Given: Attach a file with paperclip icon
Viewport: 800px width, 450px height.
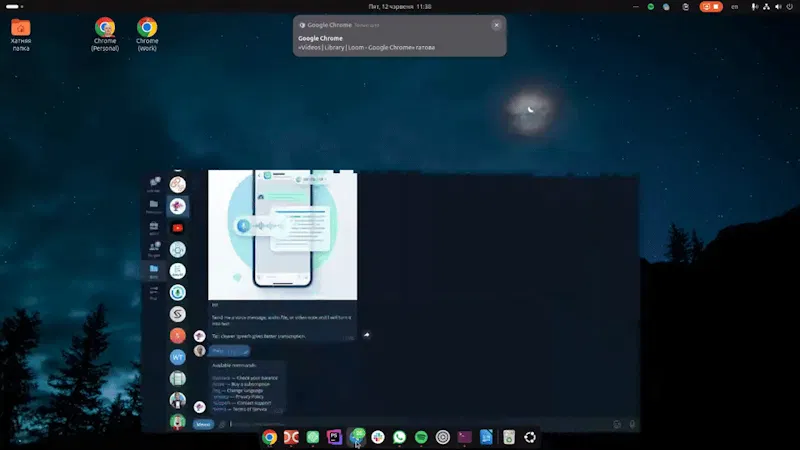Looking at the screenshot, I should (222, 424).
